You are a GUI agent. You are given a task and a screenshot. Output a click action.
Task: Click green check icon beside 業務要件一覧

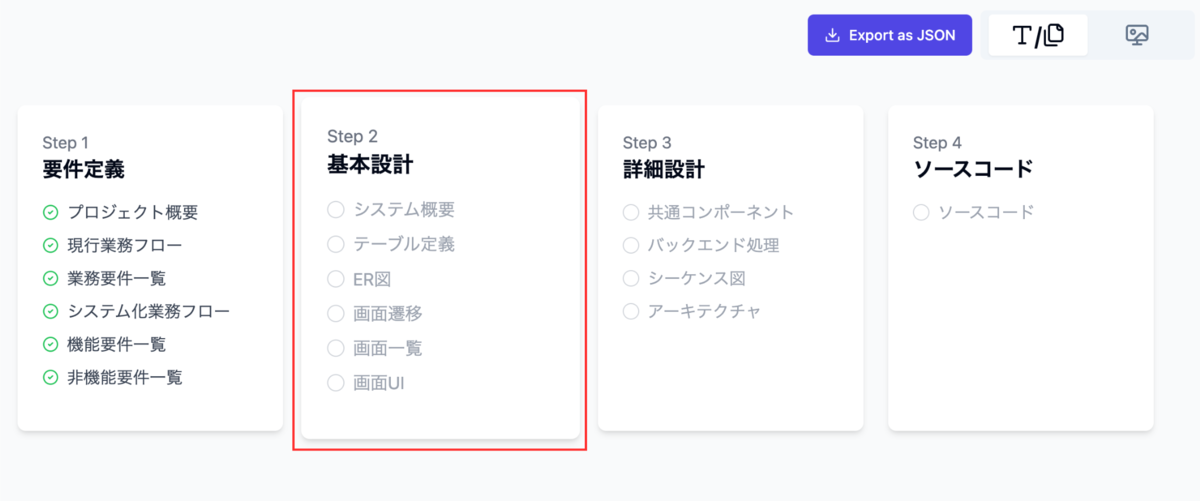(51, 278)
